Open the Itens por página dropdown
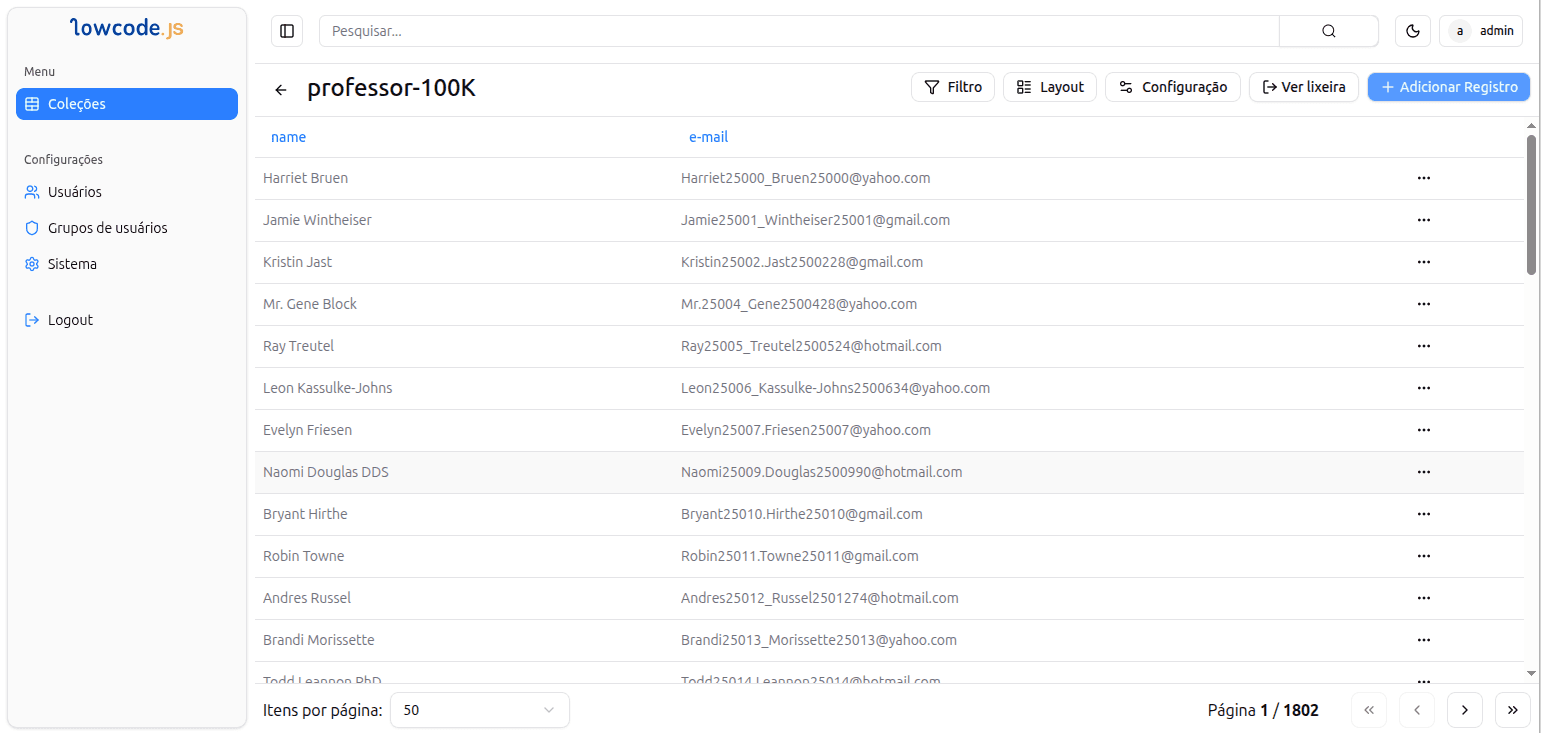Viewport: 1541px width, 733px height. [479, 710]
